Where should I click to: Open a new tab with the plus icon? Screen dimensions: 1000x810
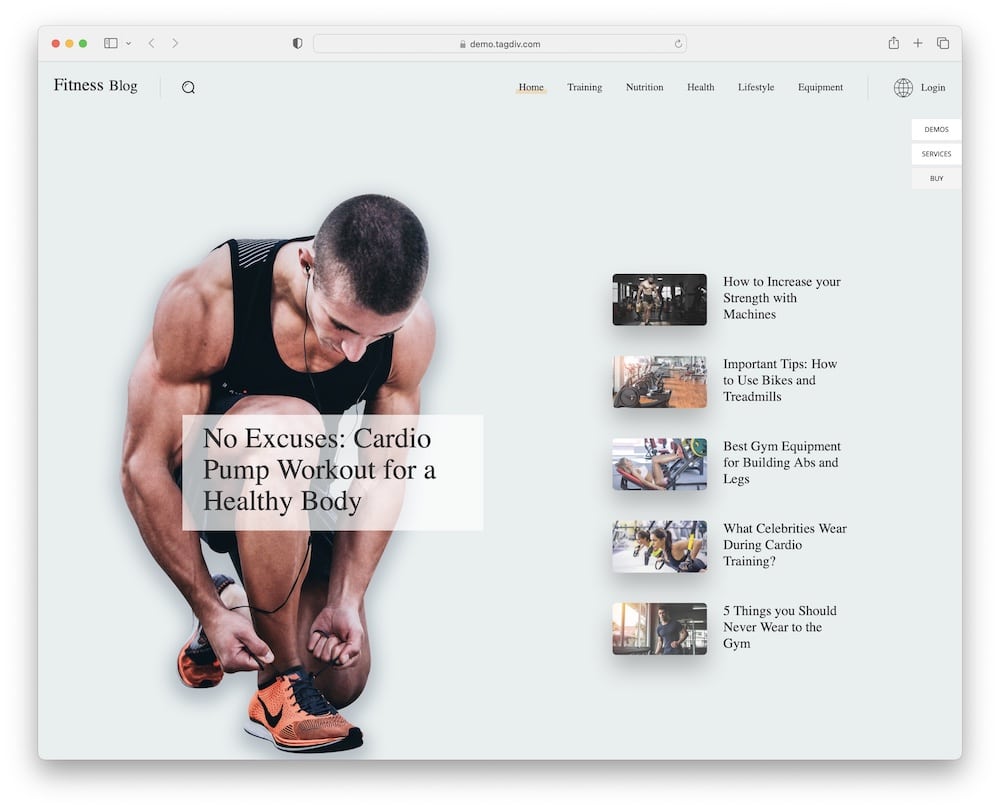pos(918,43)
